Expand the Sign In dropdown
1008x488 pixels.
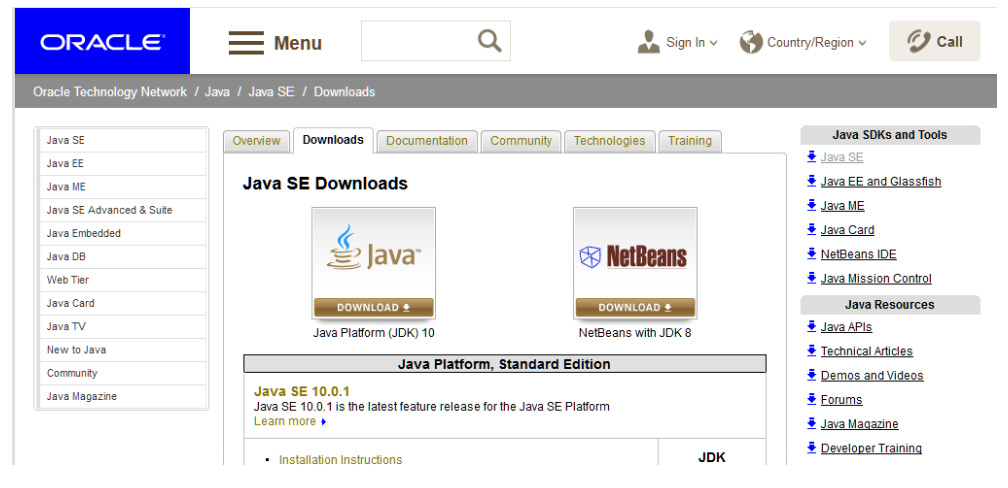click(713, 43)
